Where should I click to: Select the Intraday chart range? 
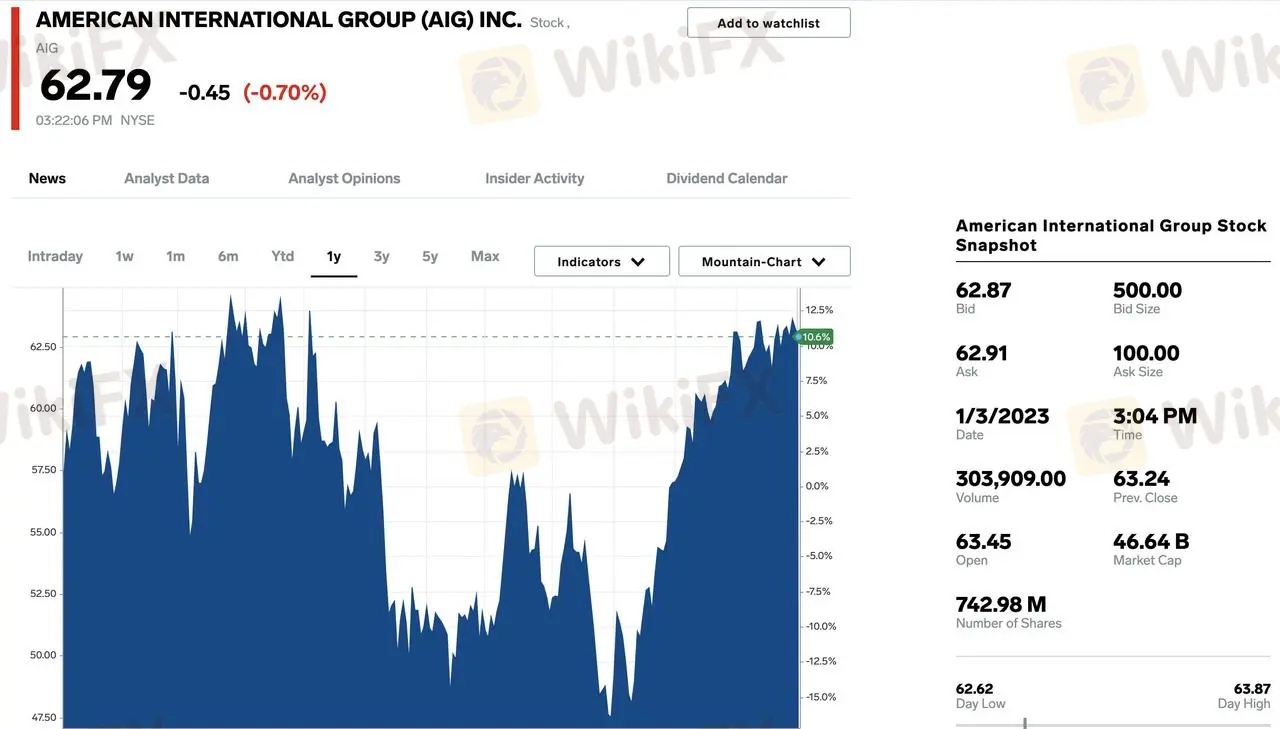[55, 256]
